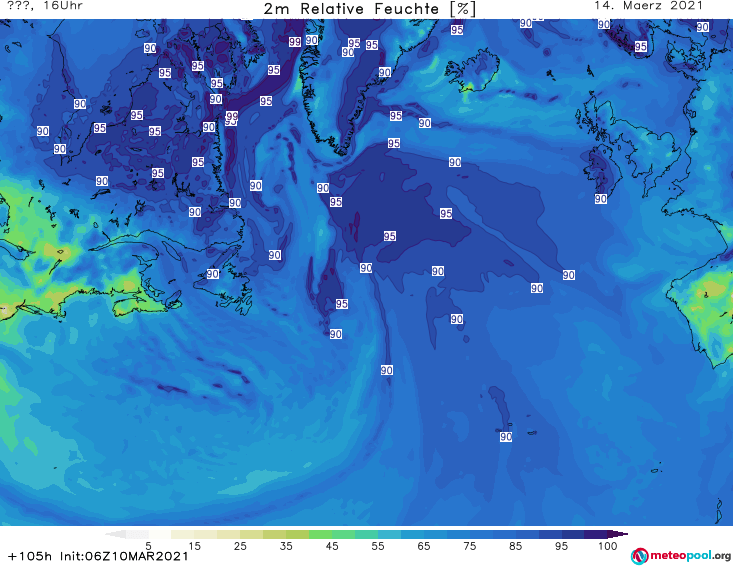This screenshot has width=733, height=566.
Task: Click legend value "85" on the color scale
Action: (x=515, y=546)
